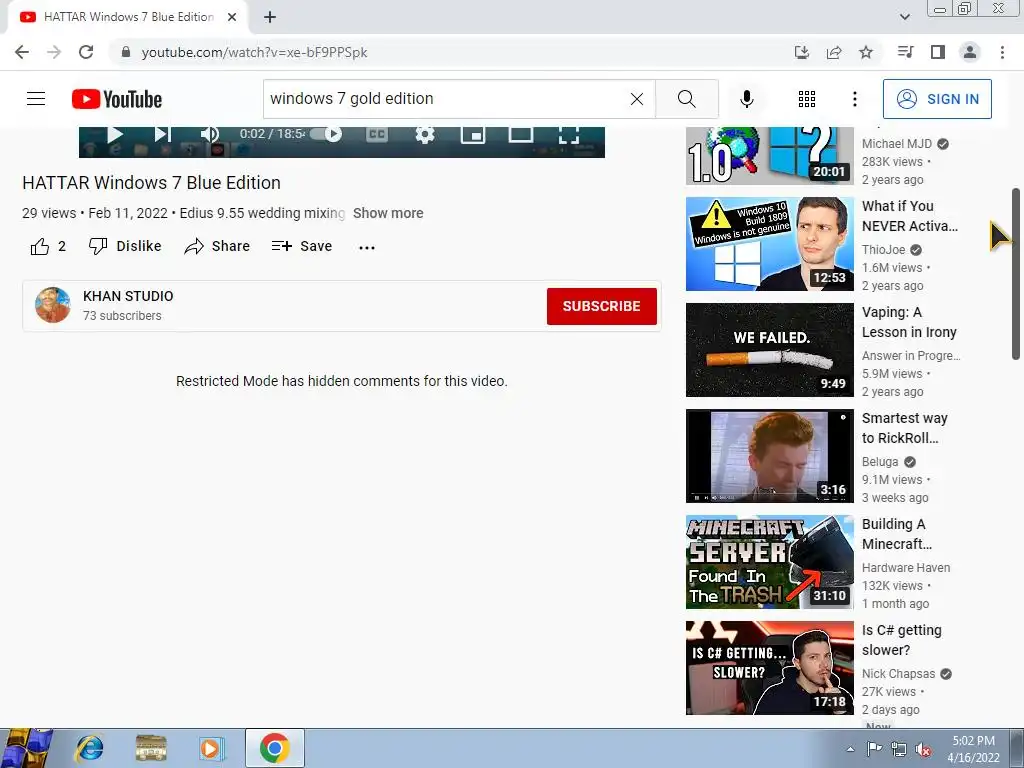Save video to a playlist
Screen dimensions: 1024x768
pyautogui.click(x=302, y=246)
